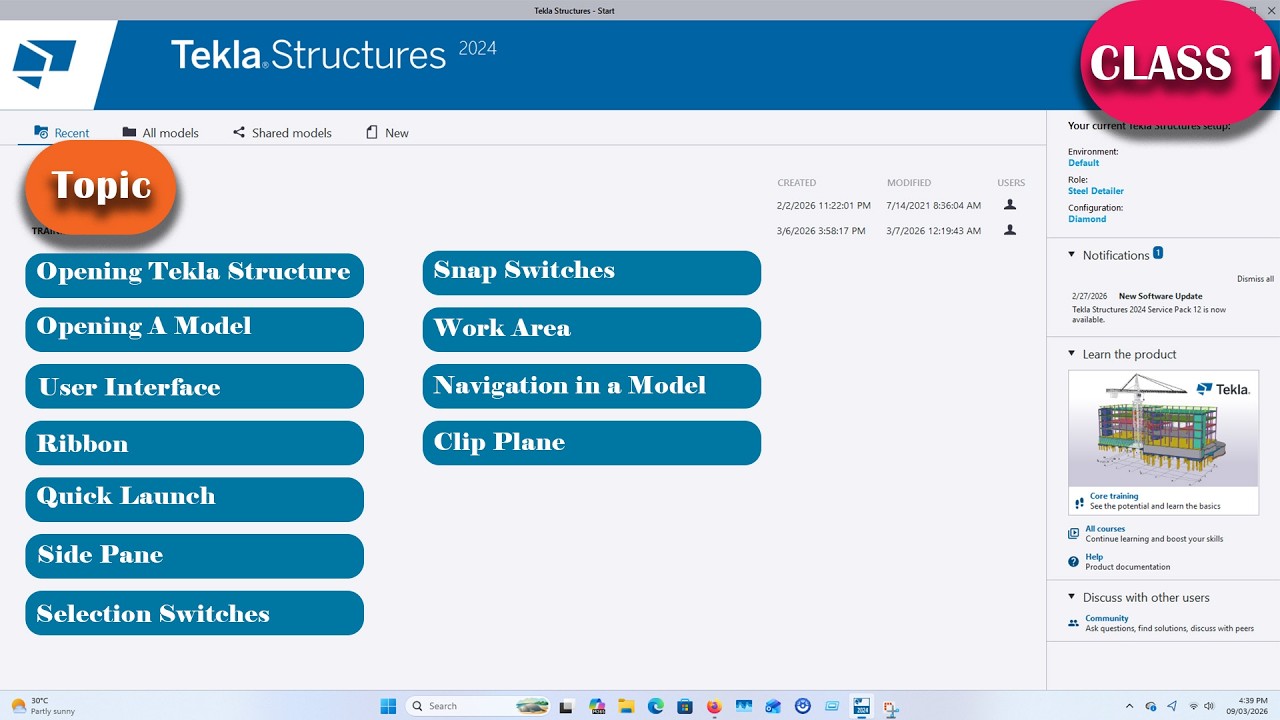
Task: Open the Community link
Action: [x=1107, y=618]
